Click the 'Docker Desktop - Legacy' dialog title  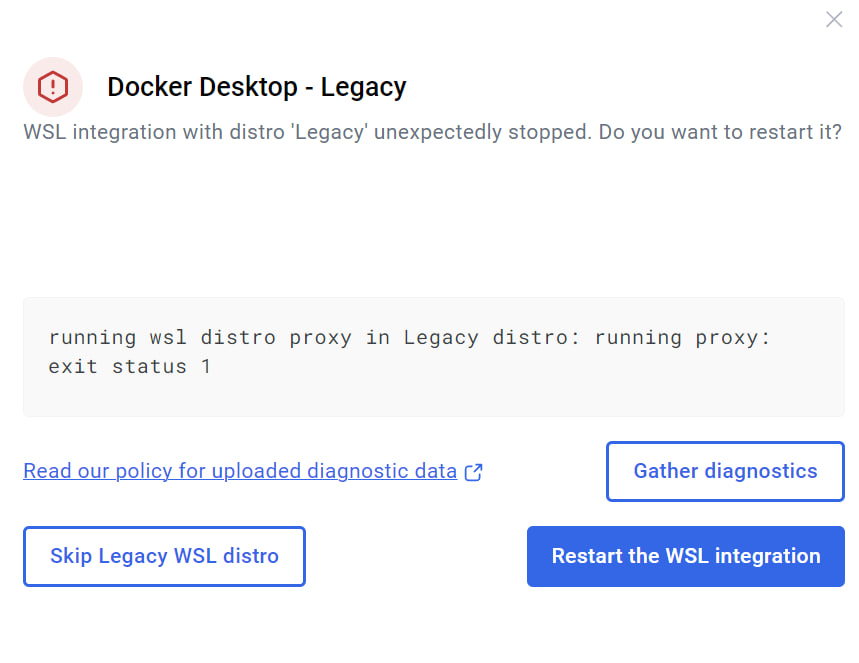coord(256,87)
